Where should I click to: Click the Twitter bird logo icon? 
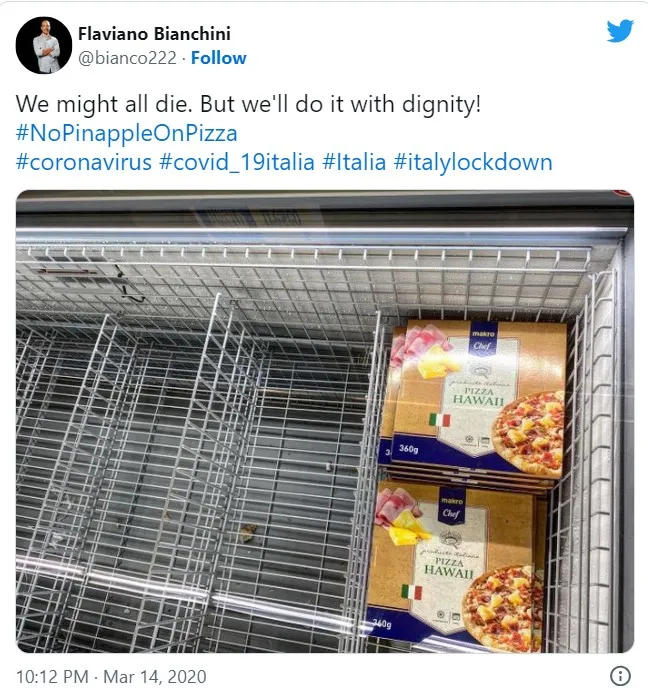[620, 31]
